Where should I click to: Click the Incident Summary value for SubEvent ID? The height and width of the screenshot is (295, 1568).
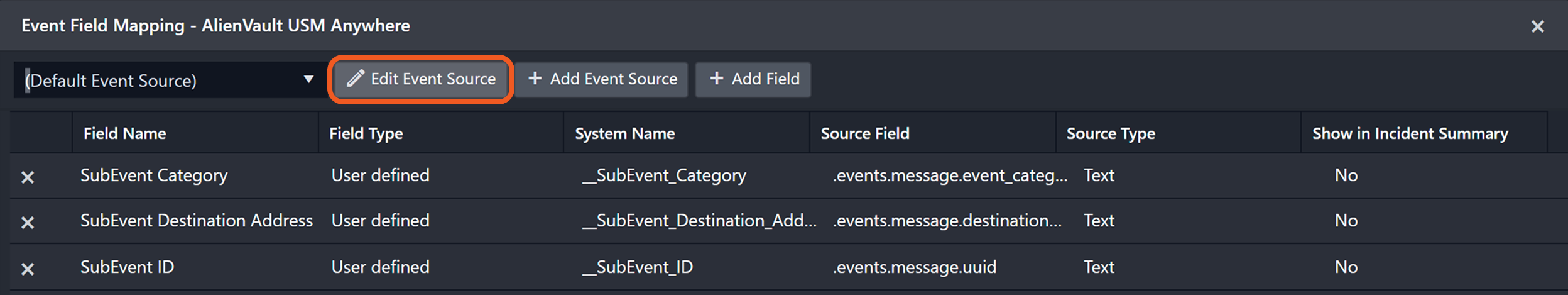[1346, 267]
